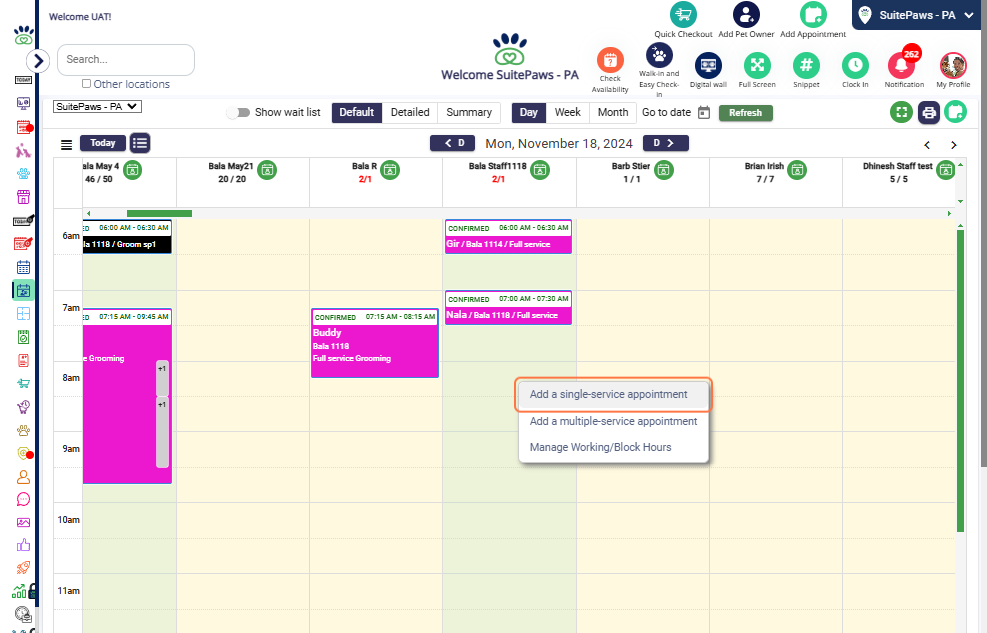Select the Day view tab
987x633 pixels.
pyautogui.click(x=529, y=113)
